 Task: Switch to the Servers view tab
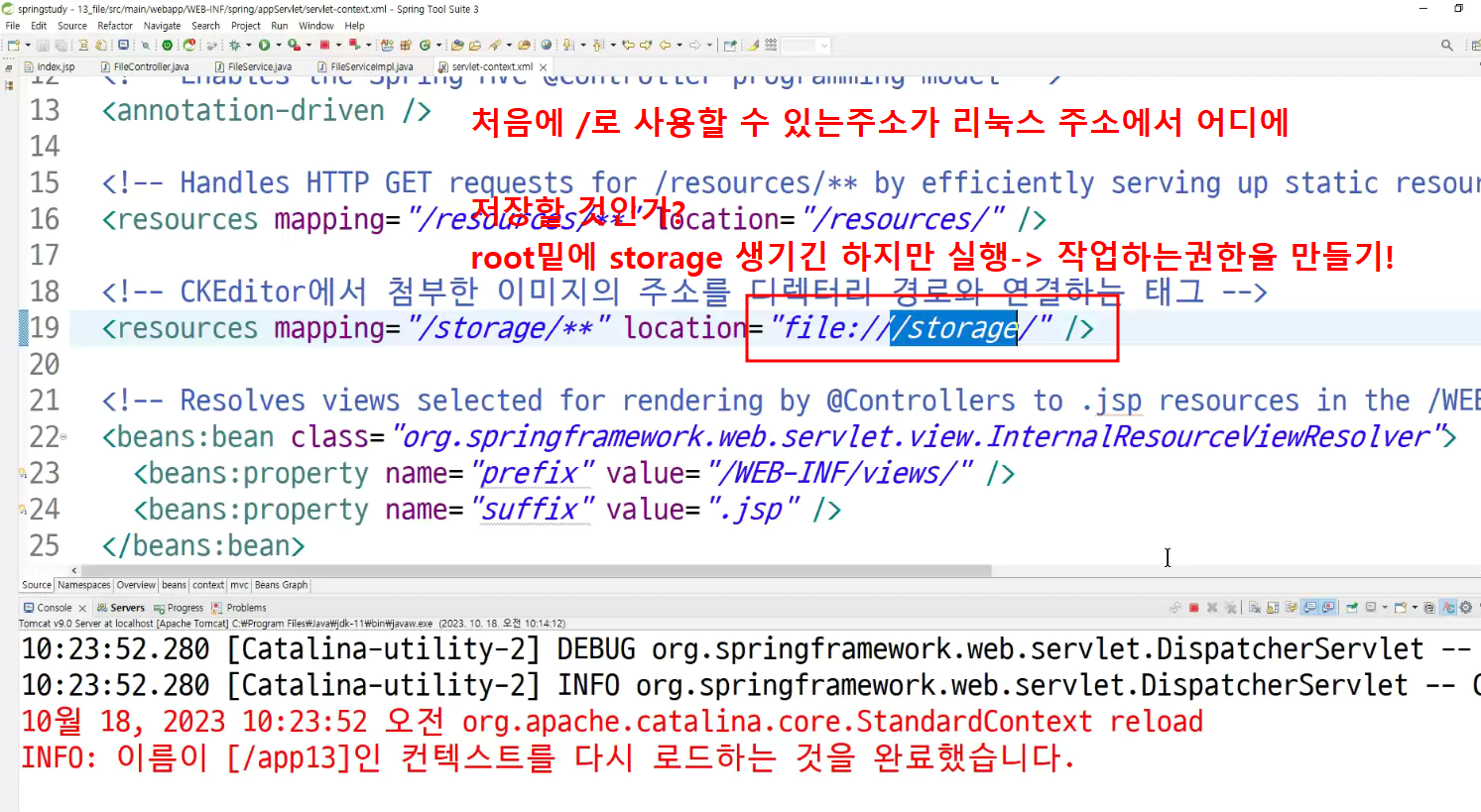click(x=121, y=608)
